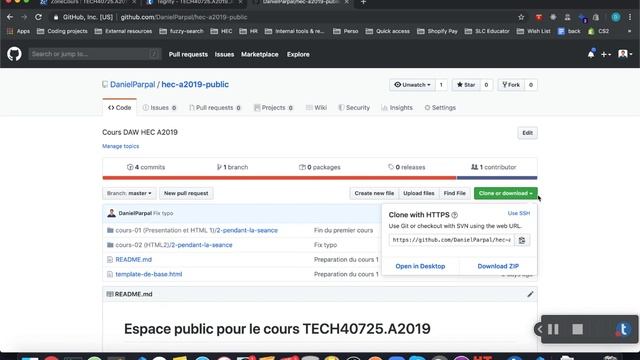Image resolution: width=640 pixels, height=360 pixels.
Task: Copy clone URL to clipboard
Action: (522, 240)
